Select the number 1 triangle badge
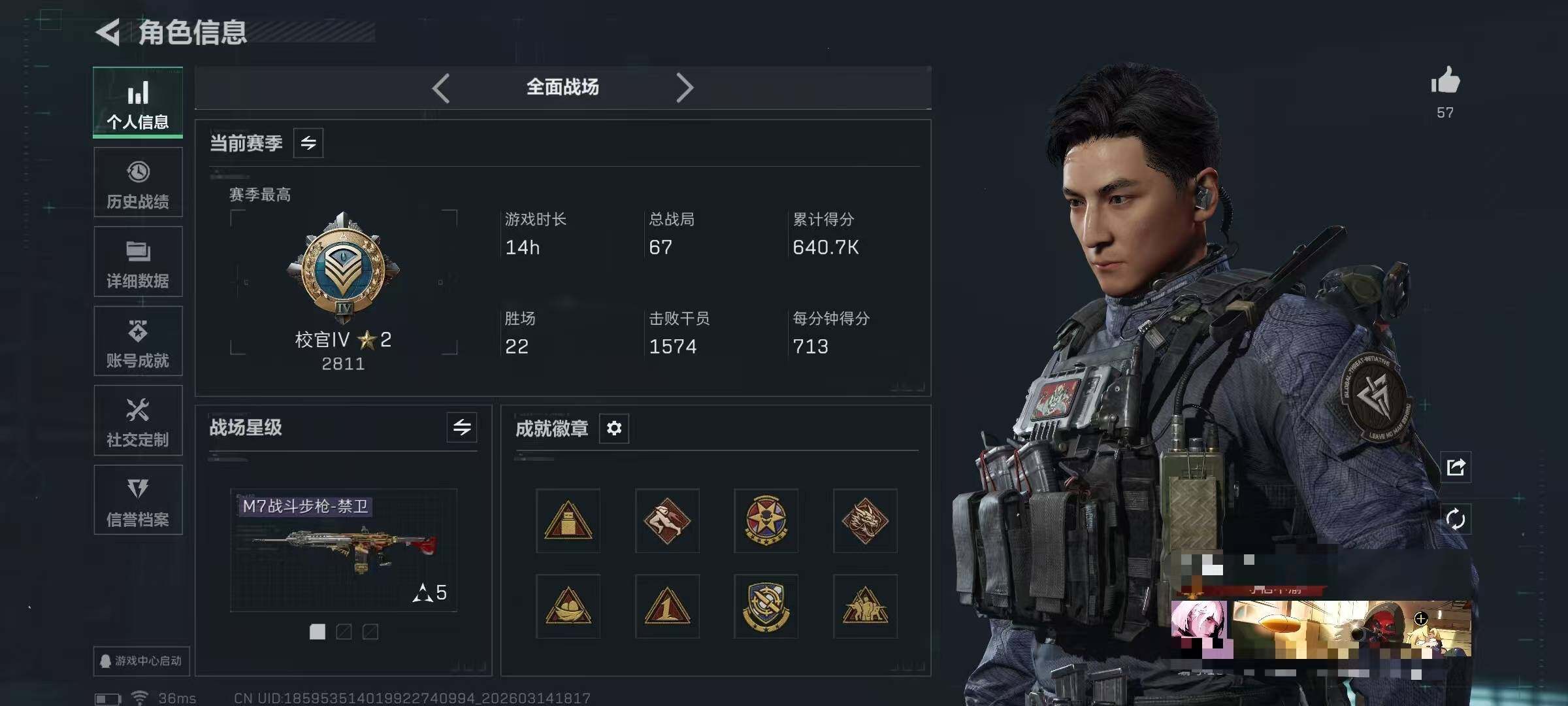Screen dimensions: 1568x706 tap(667, 607)
